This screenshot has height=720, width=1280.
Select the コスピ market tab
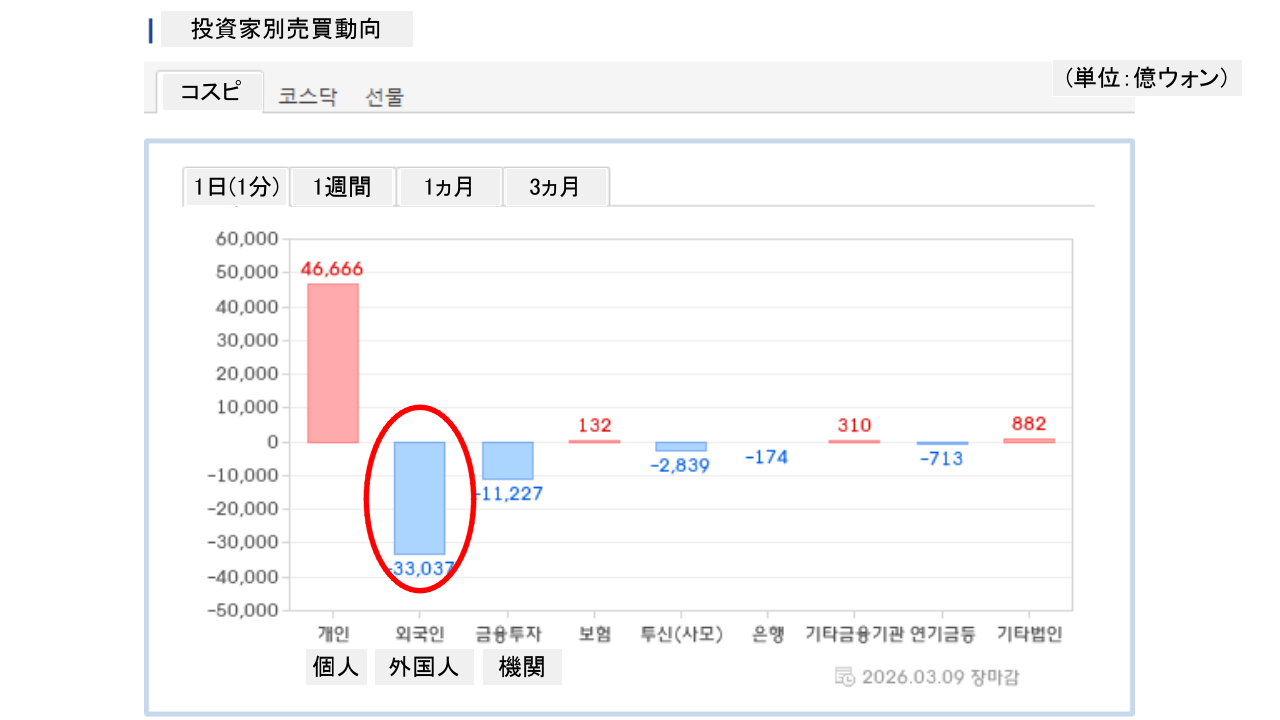(x=210, y=92)
